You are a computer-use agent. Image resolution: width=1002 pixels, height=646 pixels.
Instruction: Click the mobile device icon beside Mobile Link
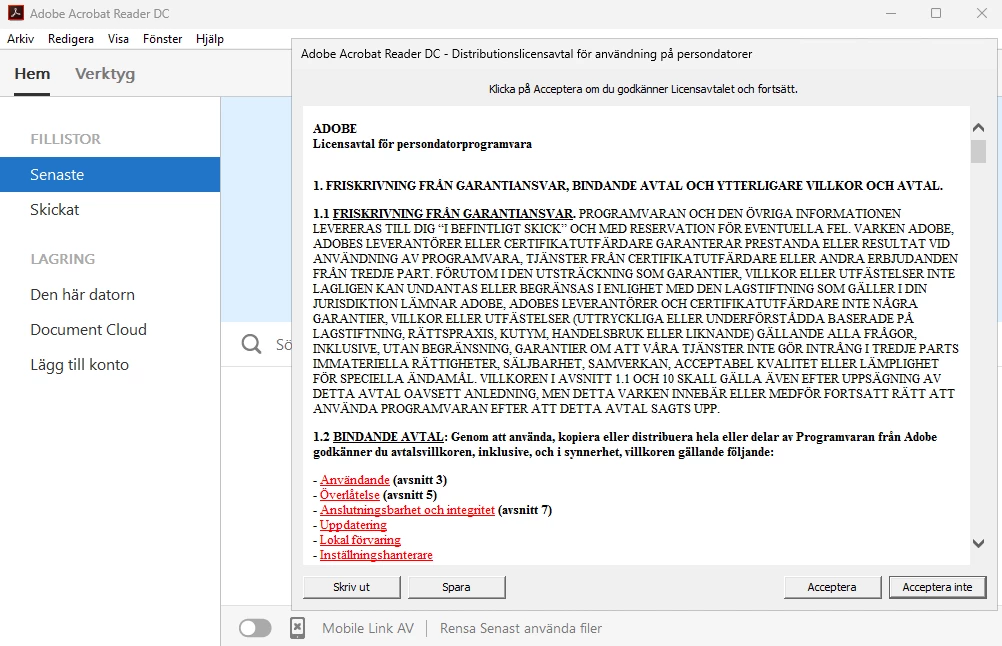[x=297, y=628]
